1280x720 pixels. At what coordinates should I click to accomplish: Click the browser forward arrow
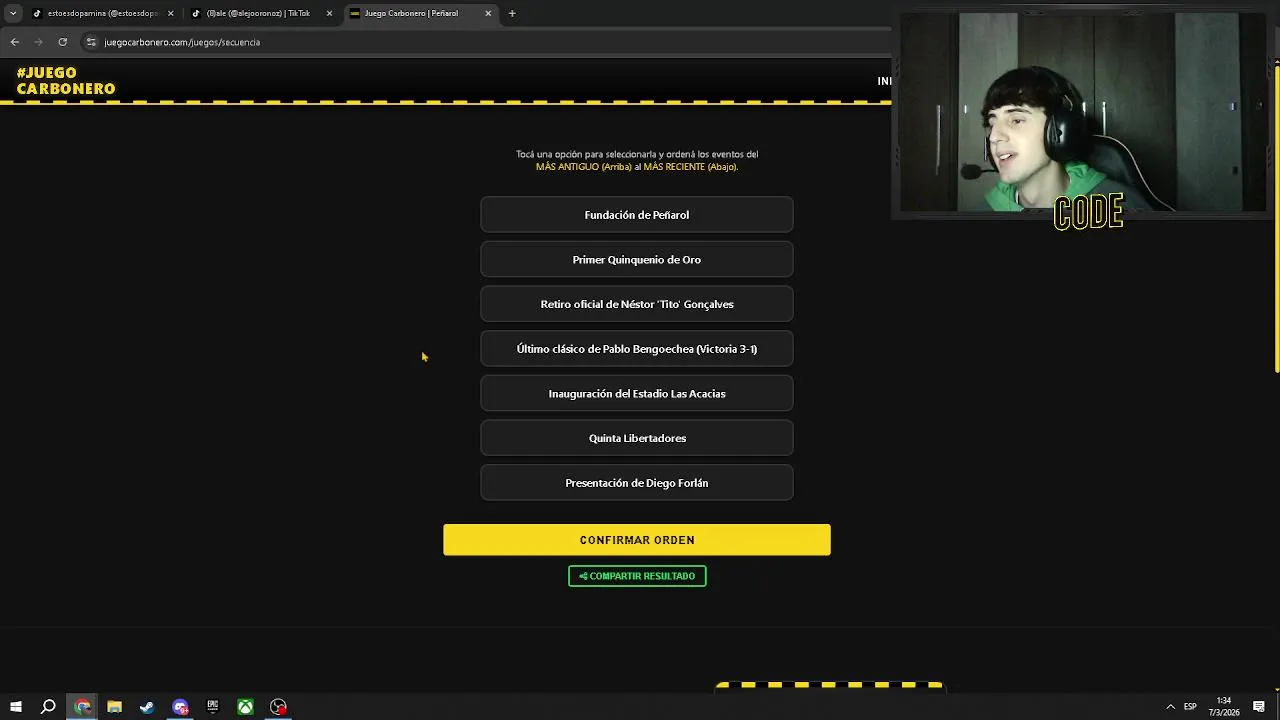[38, 42]
